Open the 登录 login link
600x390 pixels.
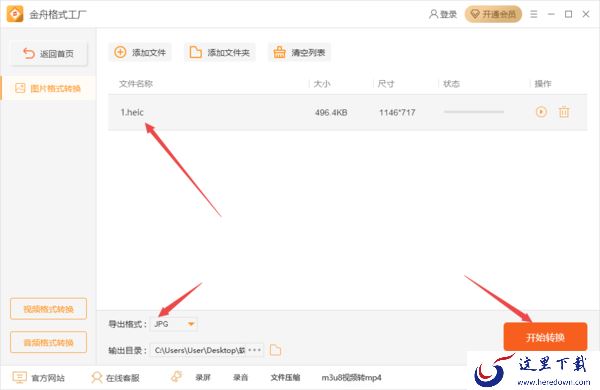pos(443,14)
